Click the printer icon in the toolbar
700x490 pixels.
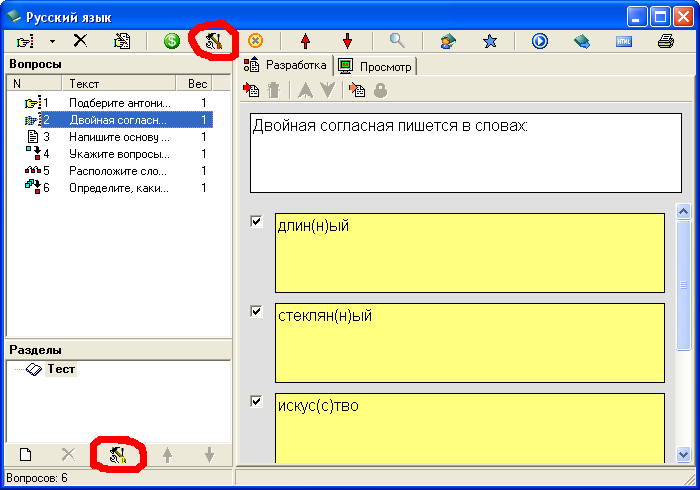click(666, 41)
